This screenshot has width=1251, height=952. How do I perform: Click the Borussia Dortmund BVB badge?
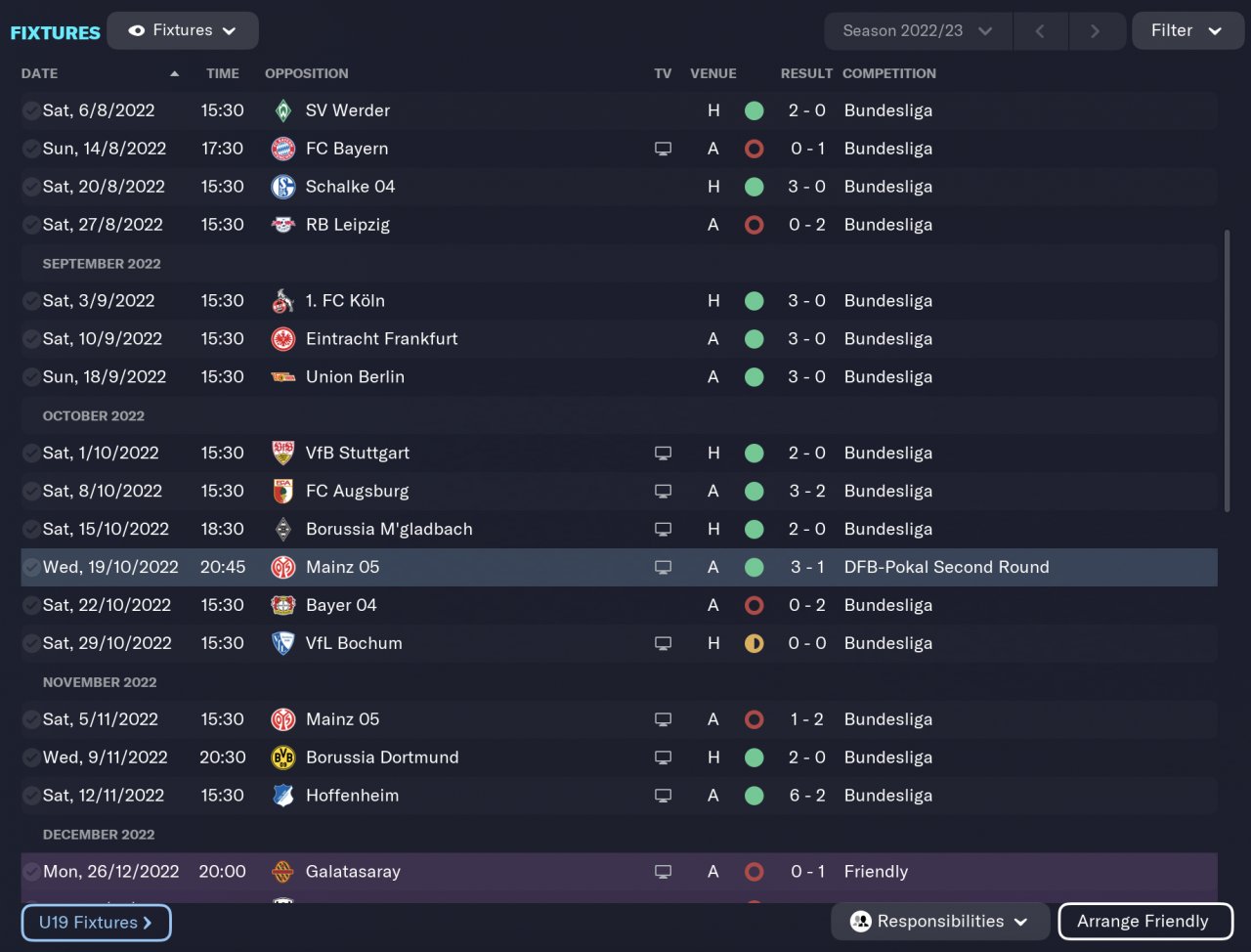[282, 757]
